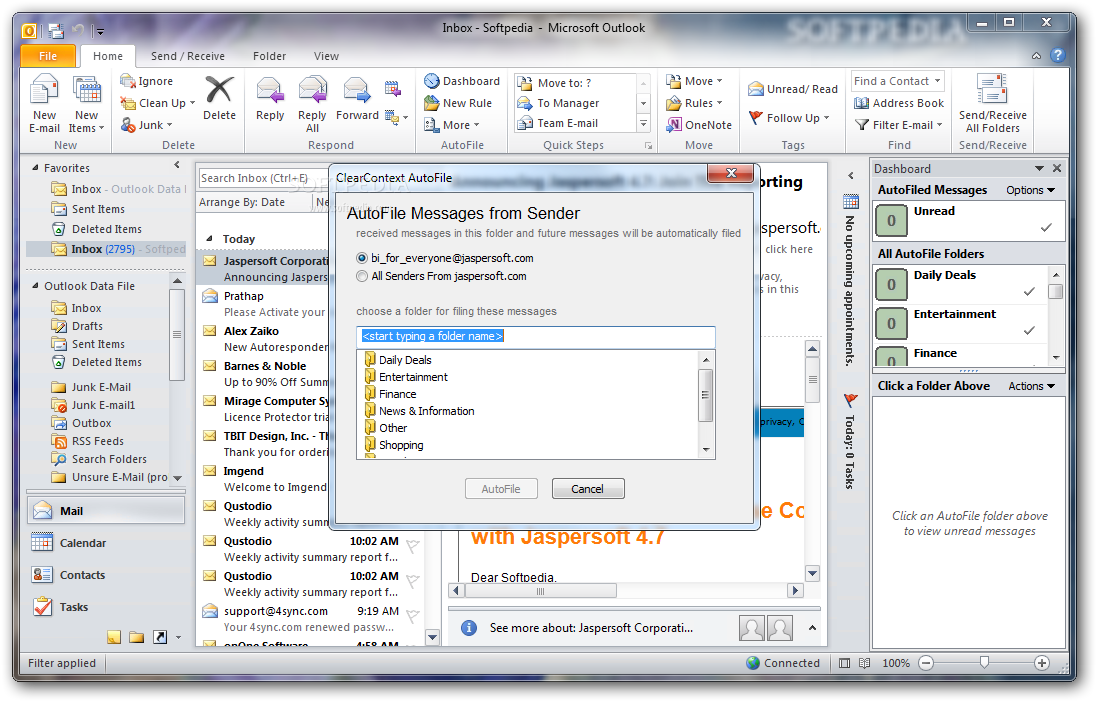This screenshot has width=1097, height=702.
Task: Send the message to OneNote
Action: (699, 125)
